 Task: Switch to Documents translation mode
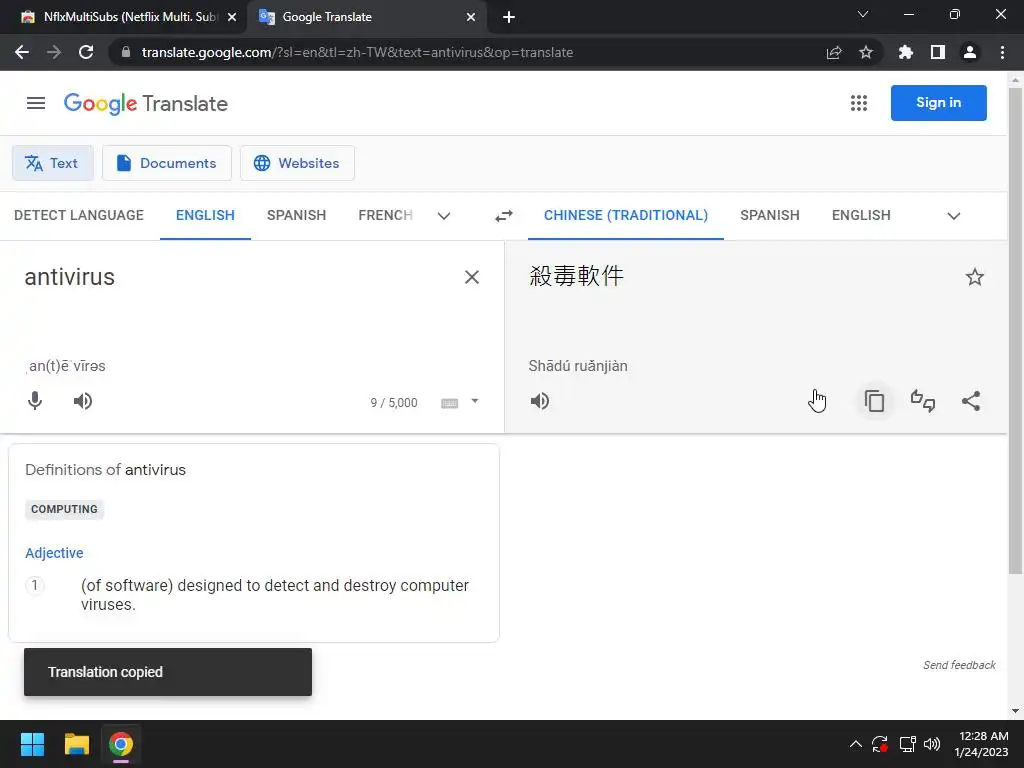[x=167, y=163]
